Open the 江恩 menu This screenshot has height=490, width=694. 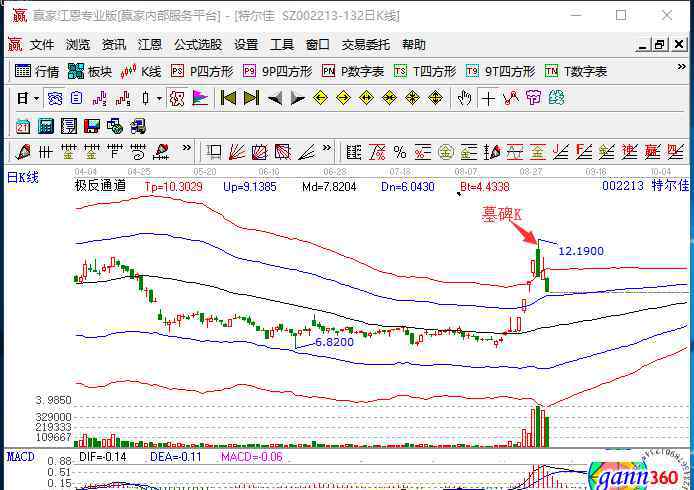(x=150, y=45)
